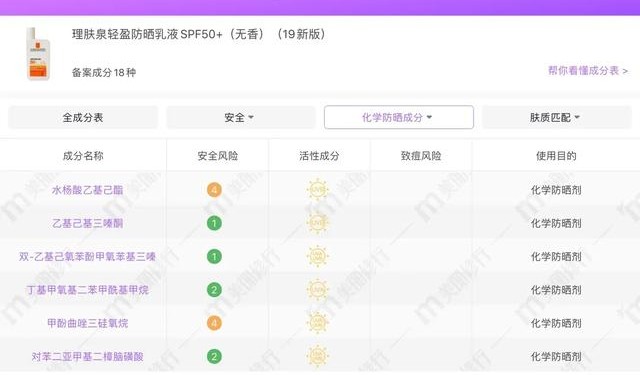Click sun UV icon in 双-乙基己氧苯酚甲氧苯基三嗪 row
This screenshot has height=375, width=640.
pos(318,256)
